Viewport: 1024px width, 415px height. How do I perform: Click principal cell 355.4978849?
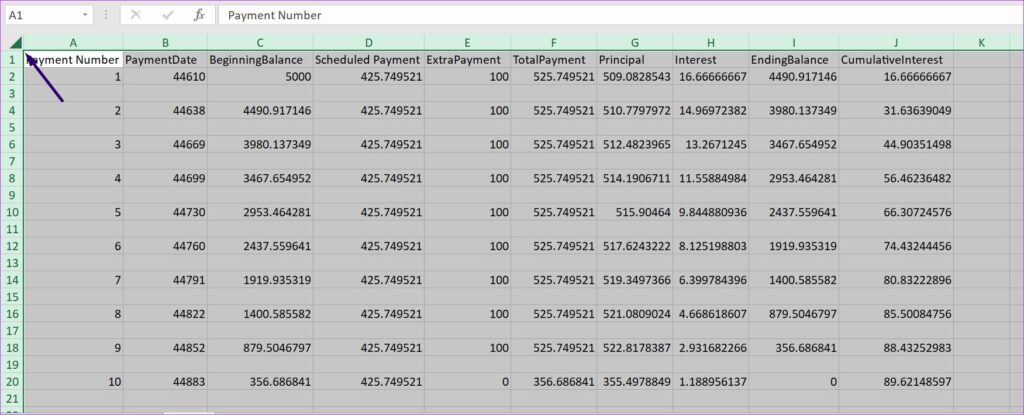pyautogui.click(x=635, y=382)
